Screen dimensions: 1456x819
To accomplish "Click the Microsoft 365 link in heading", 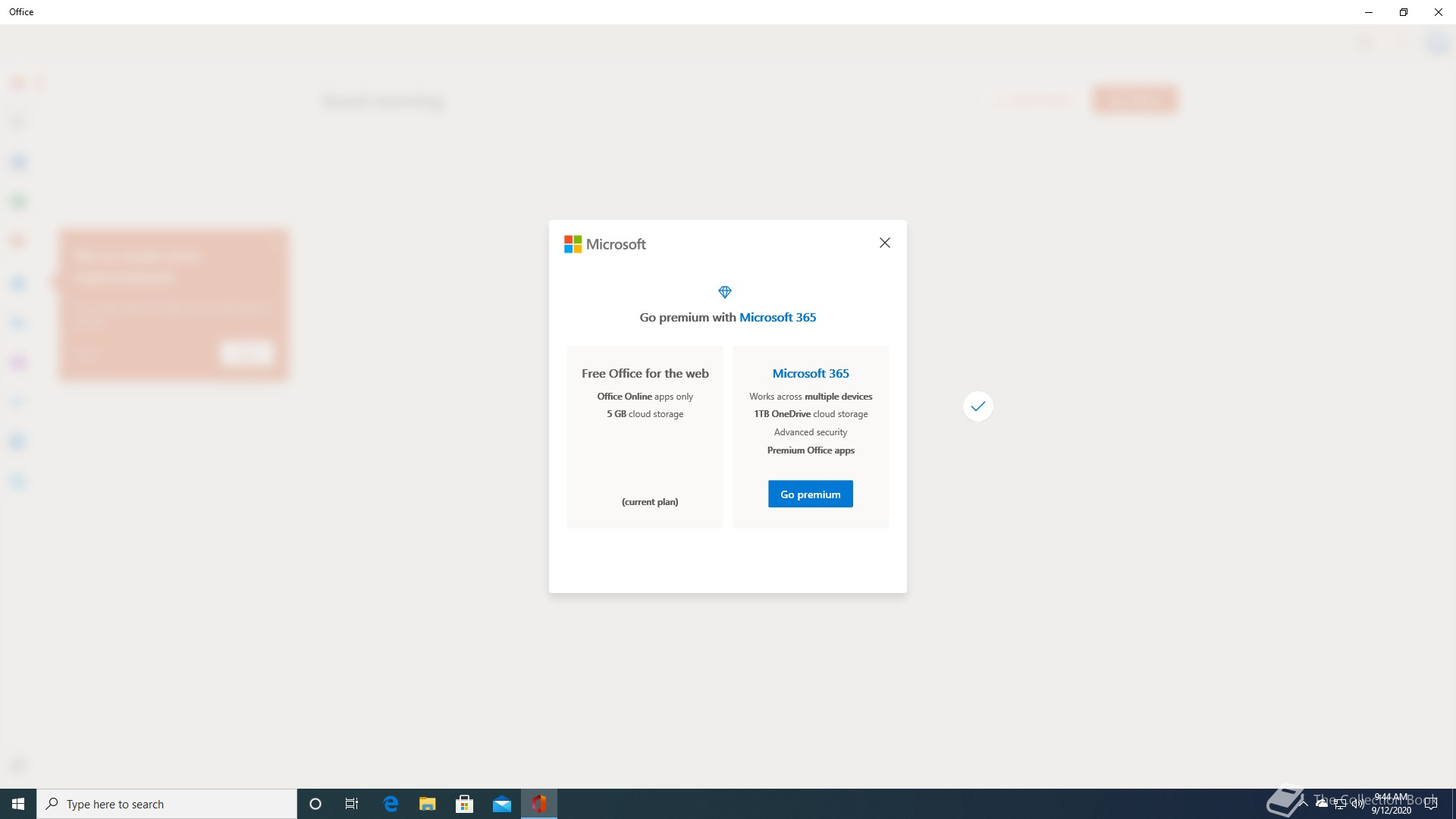I will [x=777, y=317].
